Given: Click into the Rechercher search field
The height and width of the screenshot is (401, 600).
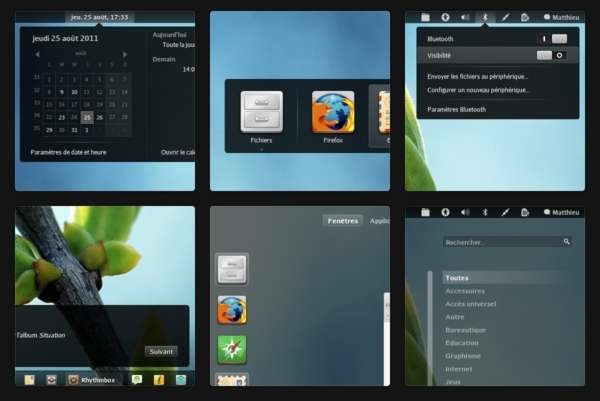Looking at the screenshot, I should point(507,242).
